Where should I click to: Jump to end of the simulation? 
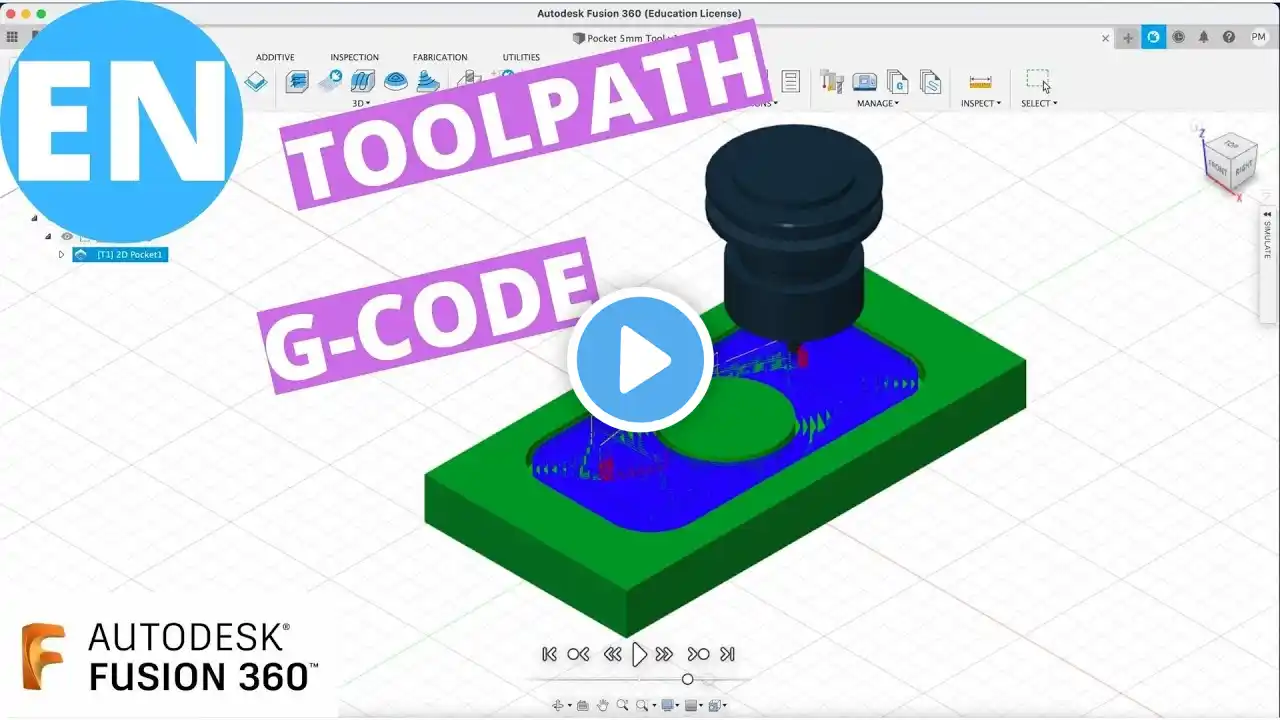click(x=728, y=654)
